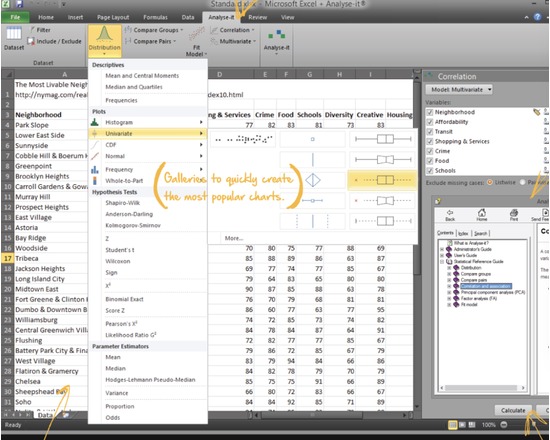Select the diamond mean plot thumbnail

(x=313, y=180)
